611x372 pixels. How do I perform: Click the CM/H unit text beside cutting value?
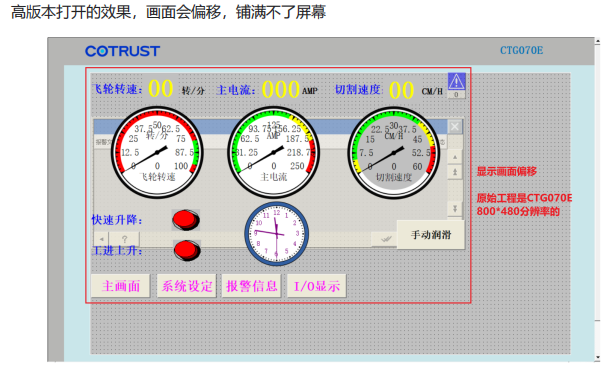(x=432, y=91)
